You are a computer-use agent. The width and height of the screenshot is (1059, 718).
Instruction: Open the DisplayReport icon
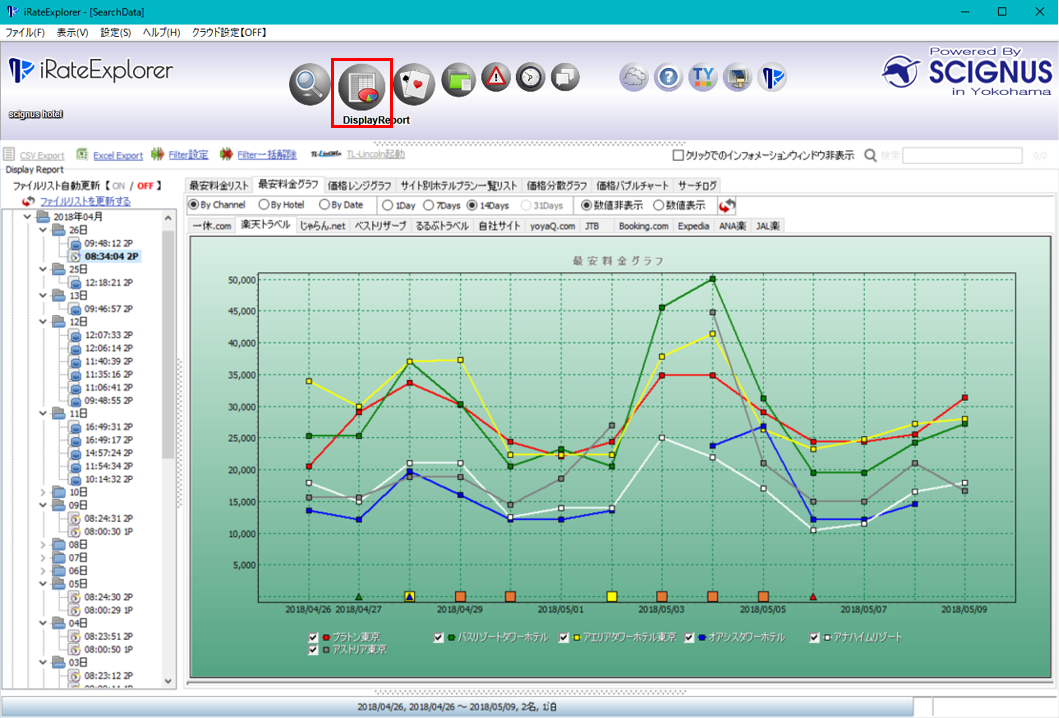point(361,86)
